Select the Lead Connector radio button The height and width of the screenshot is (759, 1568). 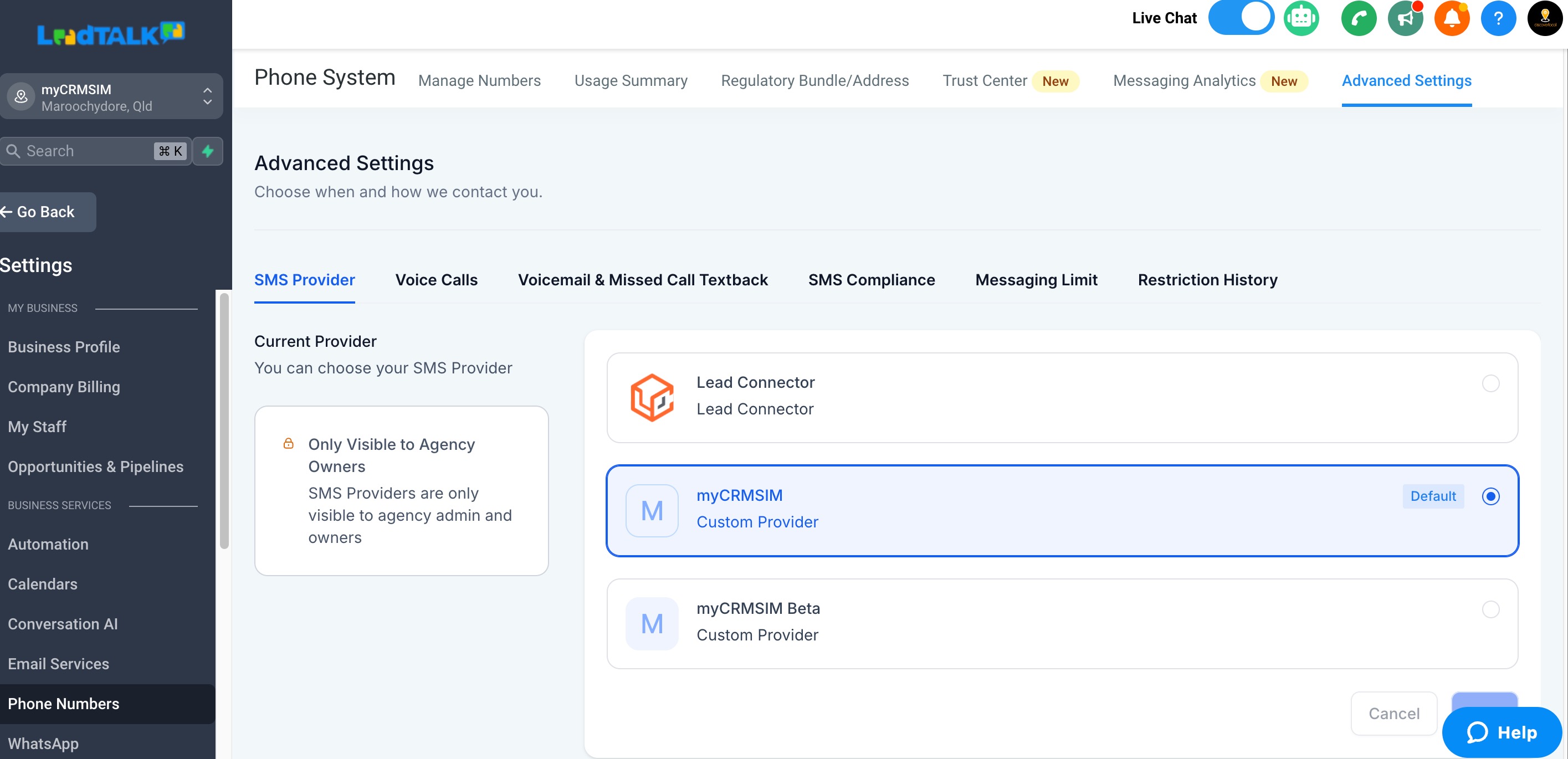[1490, 383]
